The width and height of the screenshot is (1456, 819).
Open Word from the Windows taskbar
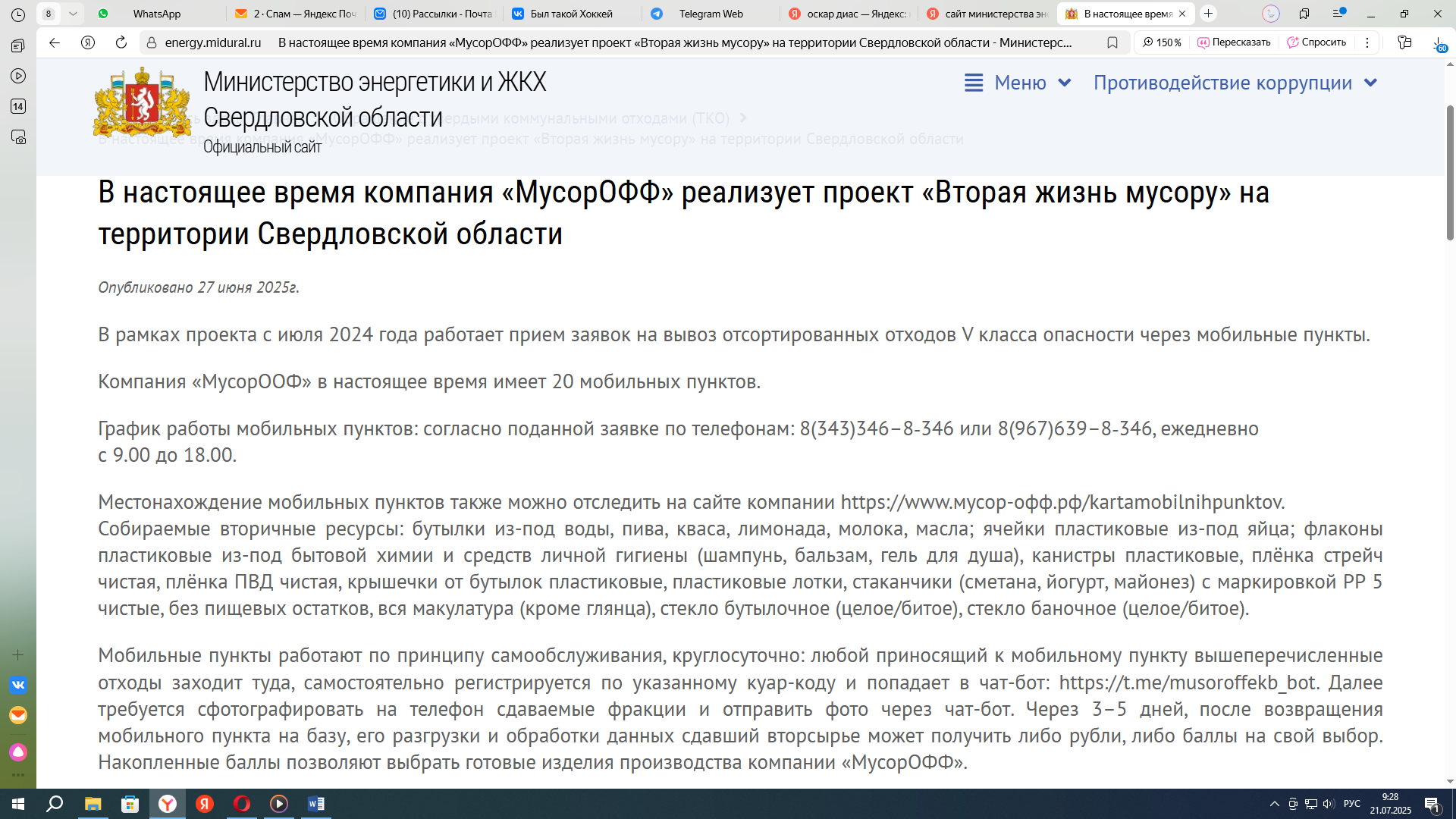point(315,804)
